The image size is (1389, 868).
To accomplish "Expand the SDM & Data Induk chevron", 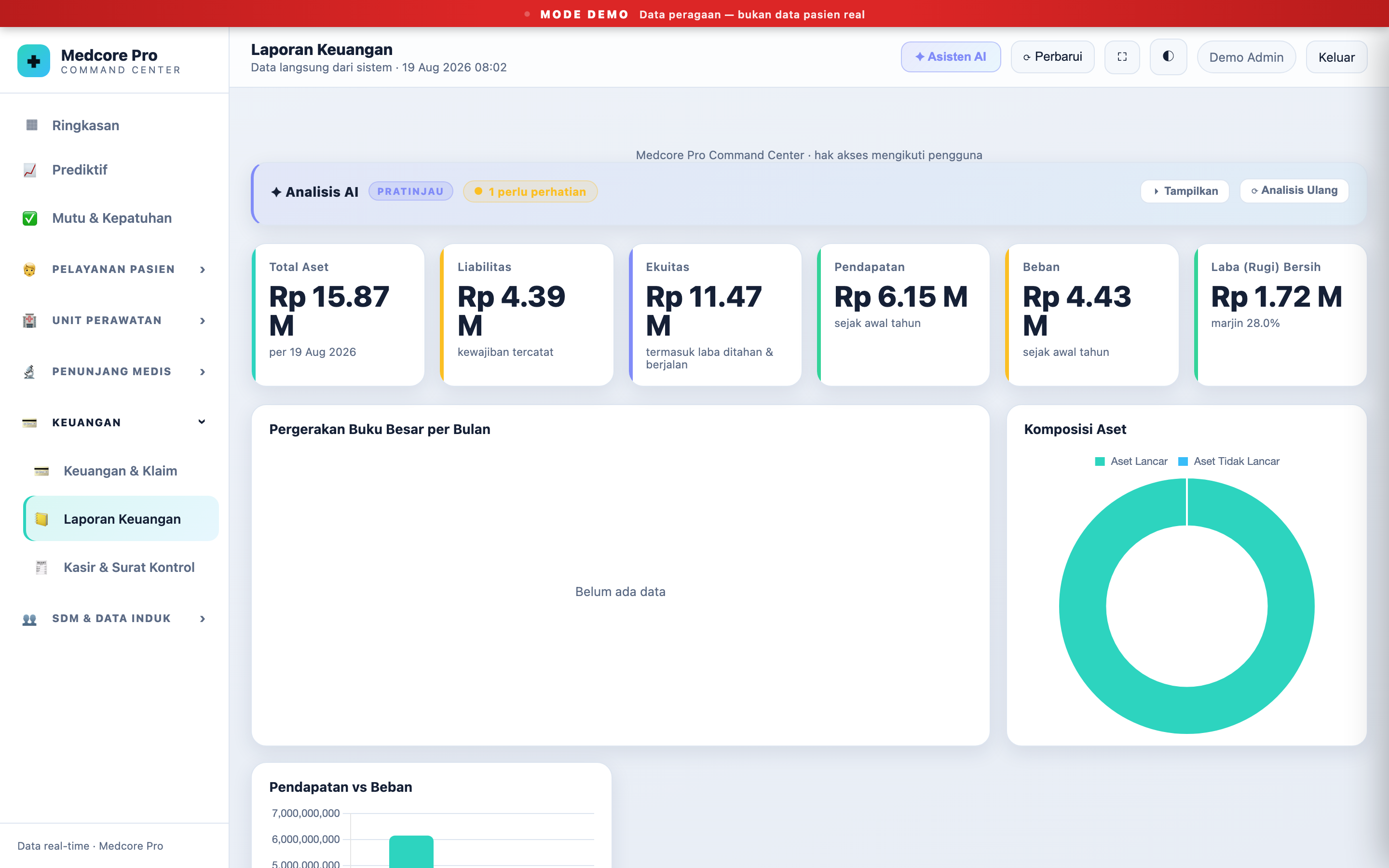I will 203,619.
